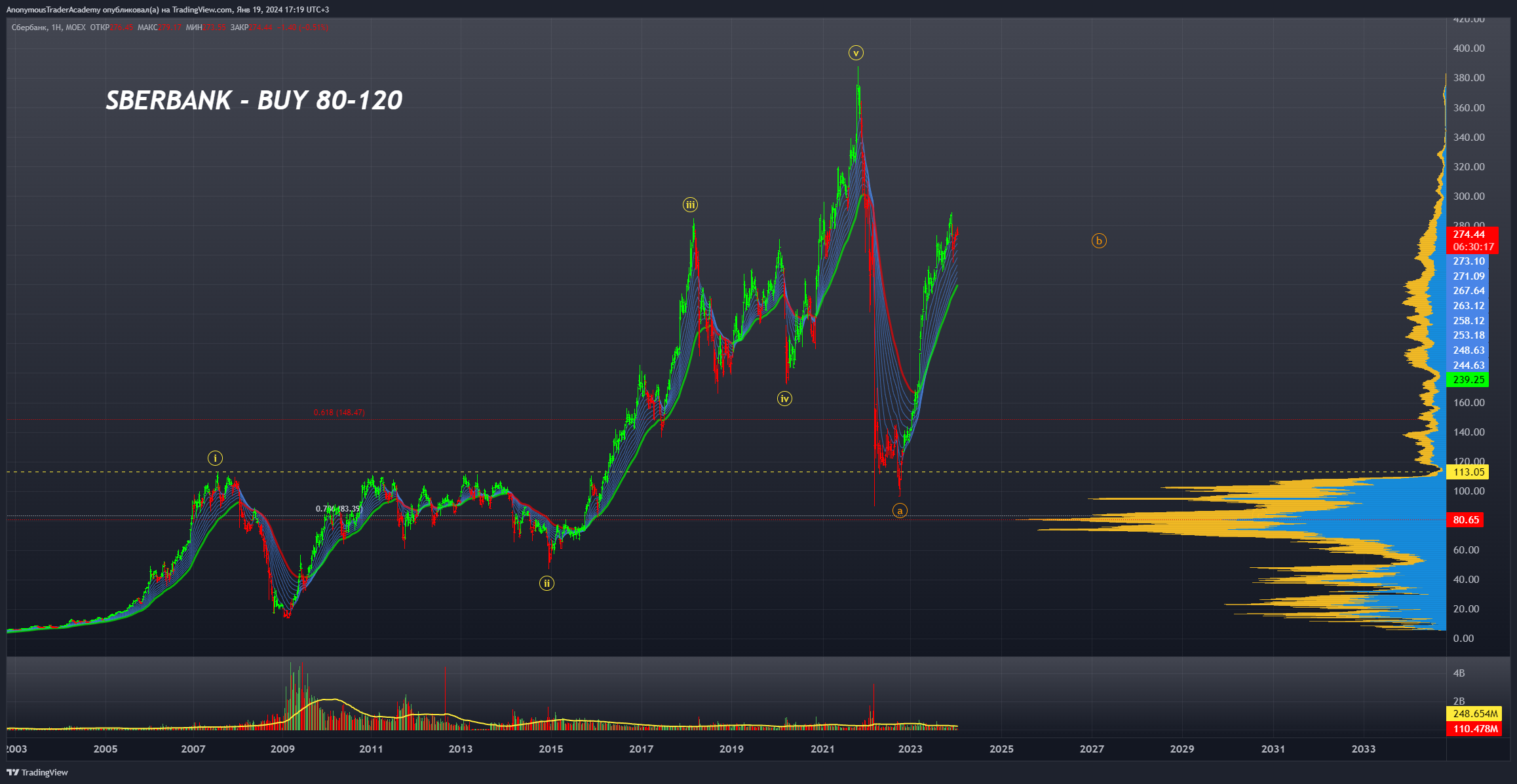1517x784 pixels.
Task: Click the 60.00 tick on the price axis
Action: (1466, 550)
